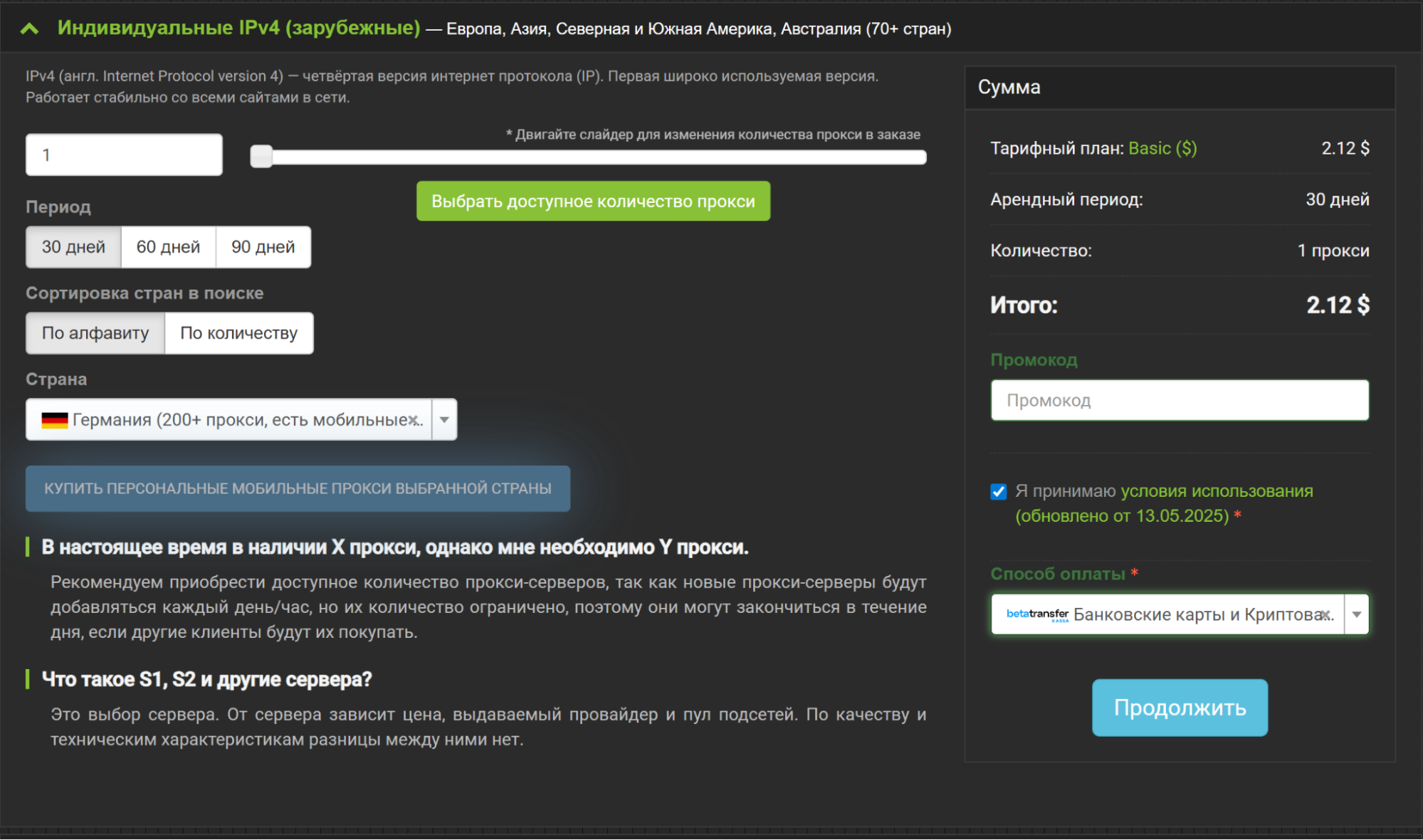Viewport: 1423px width, 840px height.
Task: Focus the Промокод input field
Action: tap(1179, 400)
